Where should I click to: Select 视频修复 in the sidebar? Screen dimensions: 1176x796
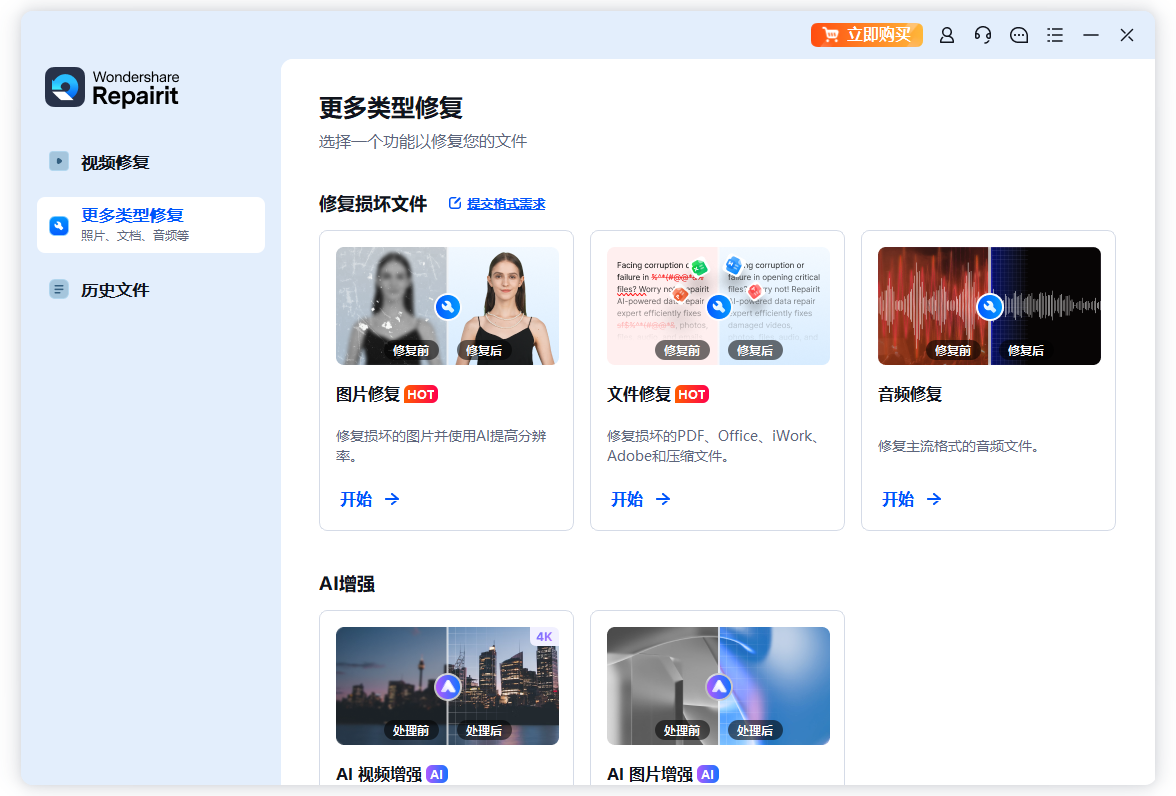115,162
